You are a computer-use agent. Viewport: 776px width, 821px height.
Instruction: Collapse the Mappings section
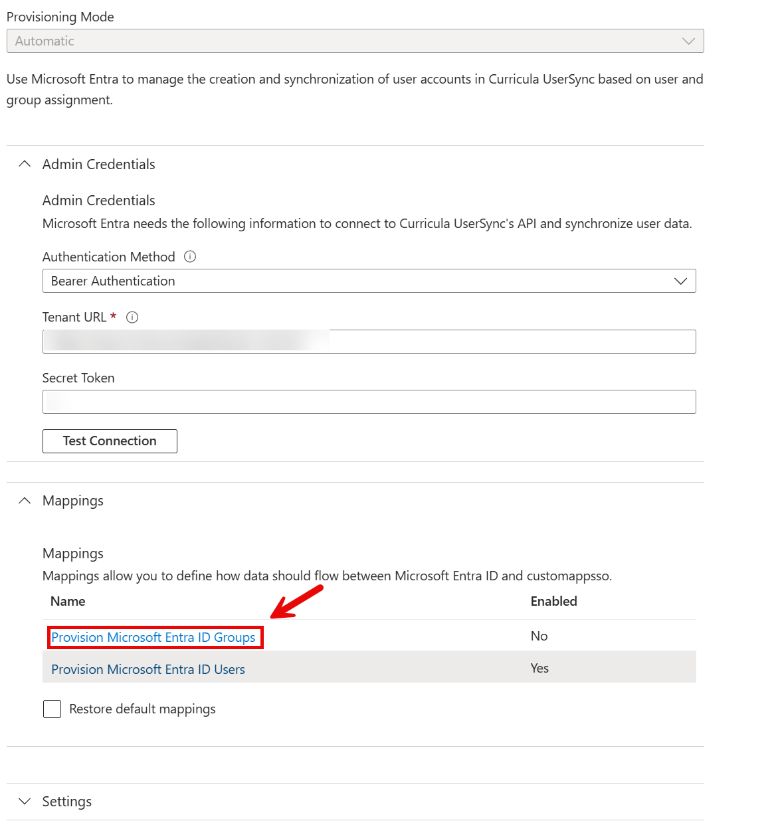24,500
